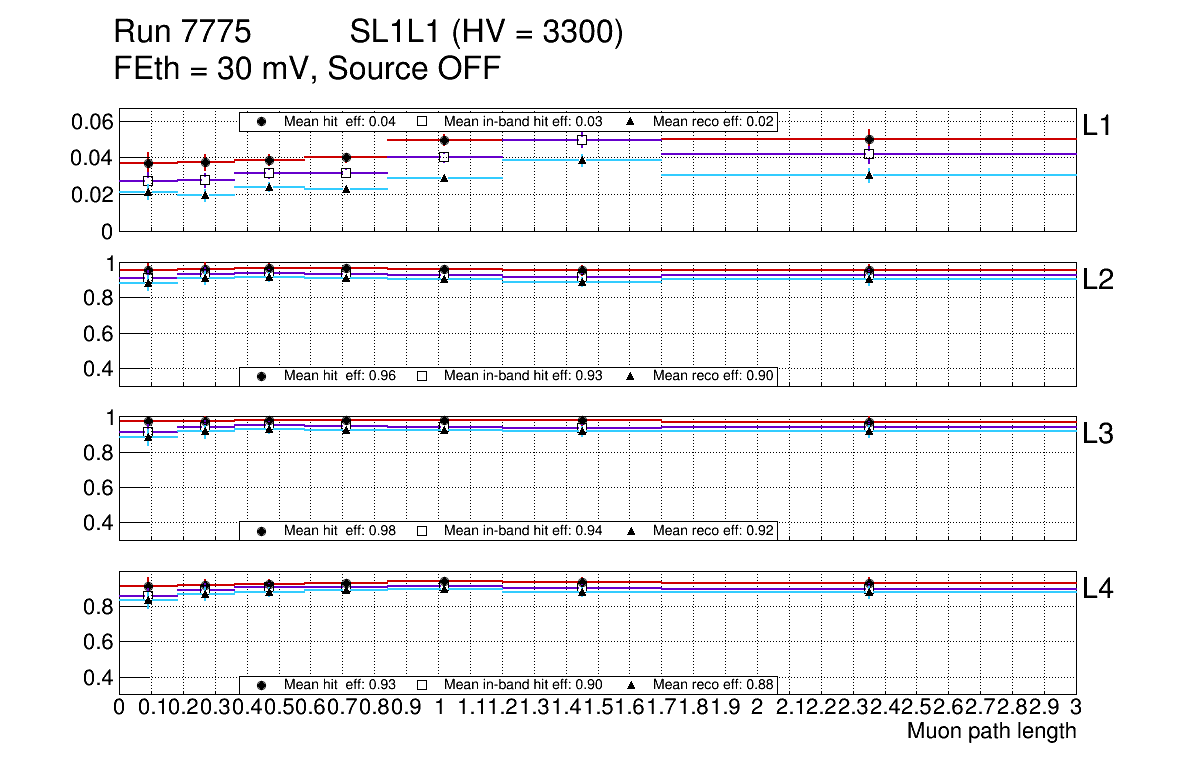This screenshot has width=1196, height=772.
Task: Click the open square legend marker in L3 panel
Action: (x=421, y=530)
